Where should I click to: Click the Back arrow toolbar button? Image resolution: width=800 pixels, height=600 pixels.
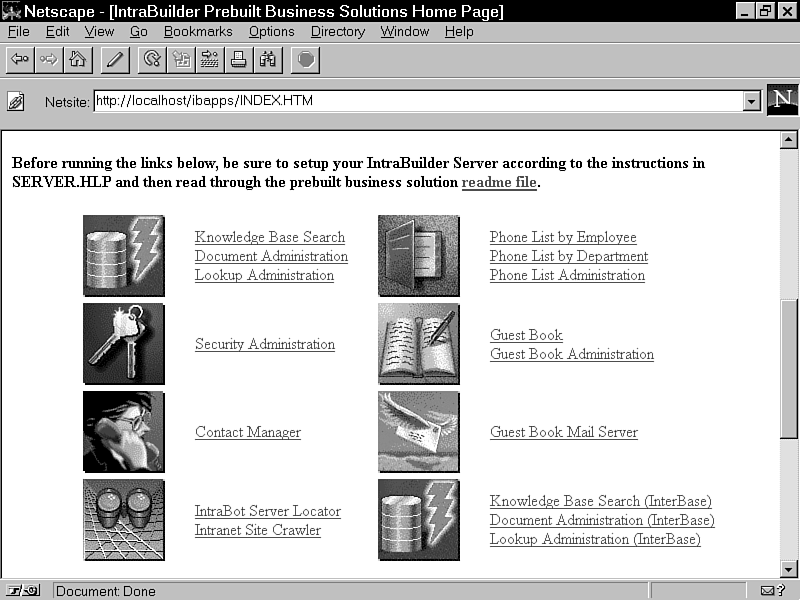20,60
